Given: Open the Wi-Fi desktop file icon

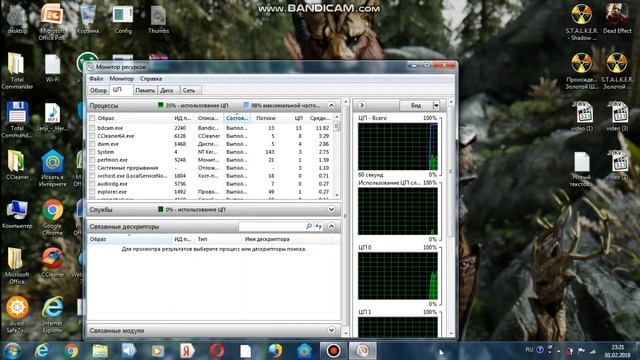Looking at the screenshot, I should [52, 67].
